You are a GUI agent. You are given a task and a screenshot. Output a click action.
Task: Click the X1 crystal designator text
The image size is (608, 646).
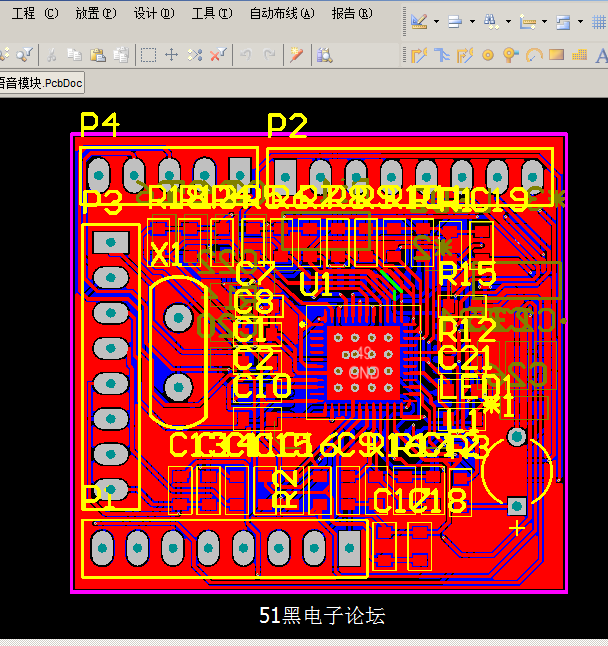pos(166,254)
